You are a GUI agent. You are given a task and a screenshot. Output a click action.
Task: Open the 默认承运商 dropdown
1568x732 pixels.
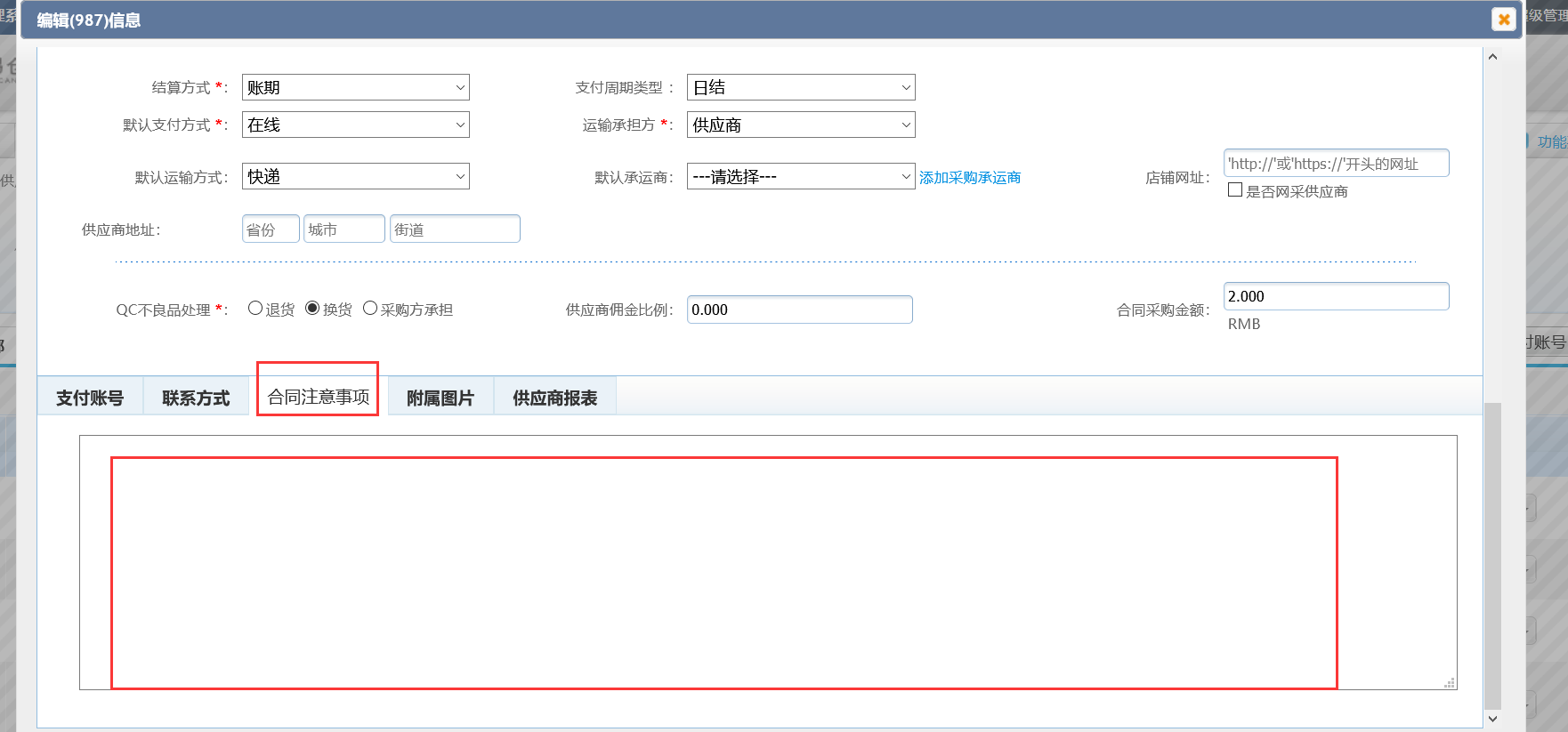point(800,177)
